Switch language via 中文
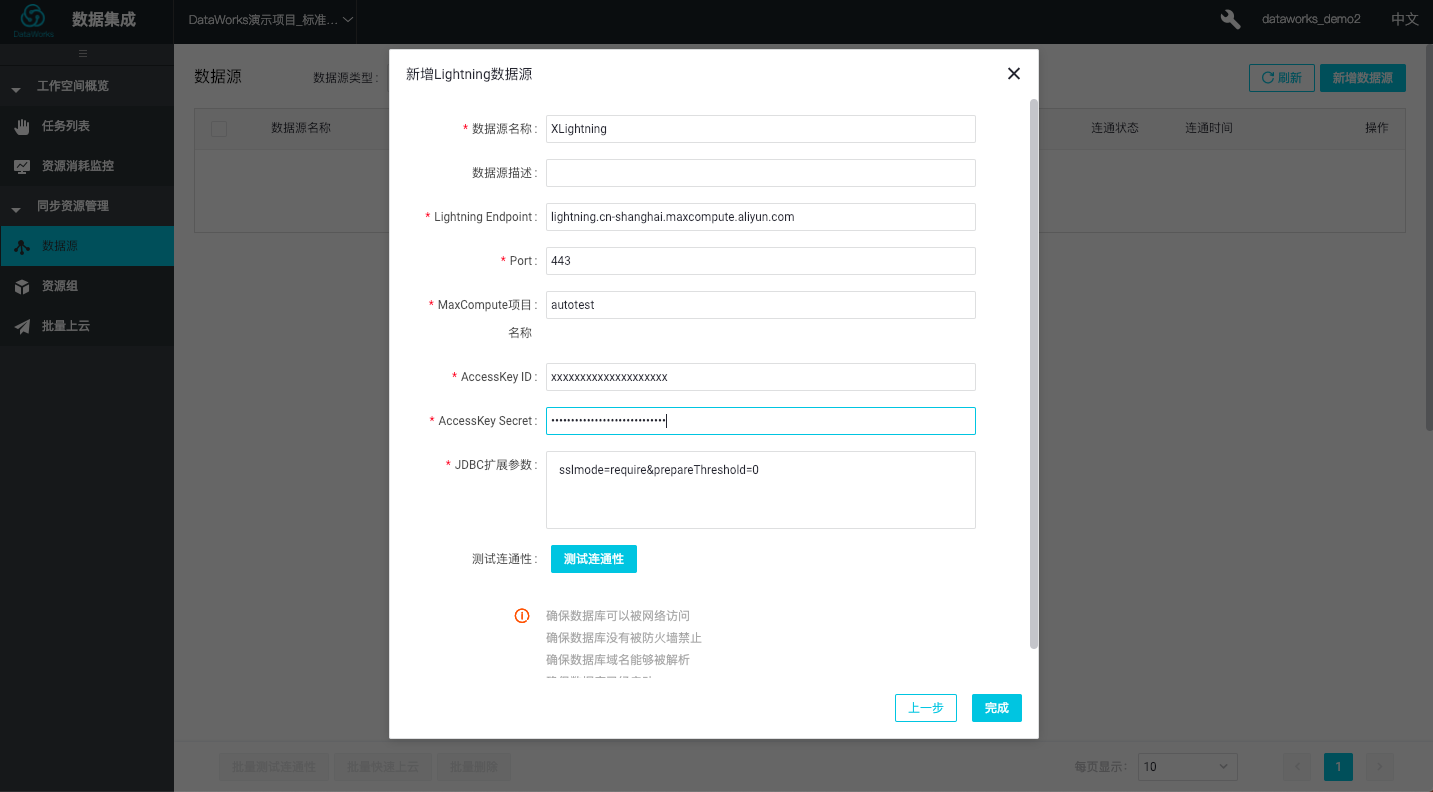Screen dimensions: 1433x792 point(1405,19)
